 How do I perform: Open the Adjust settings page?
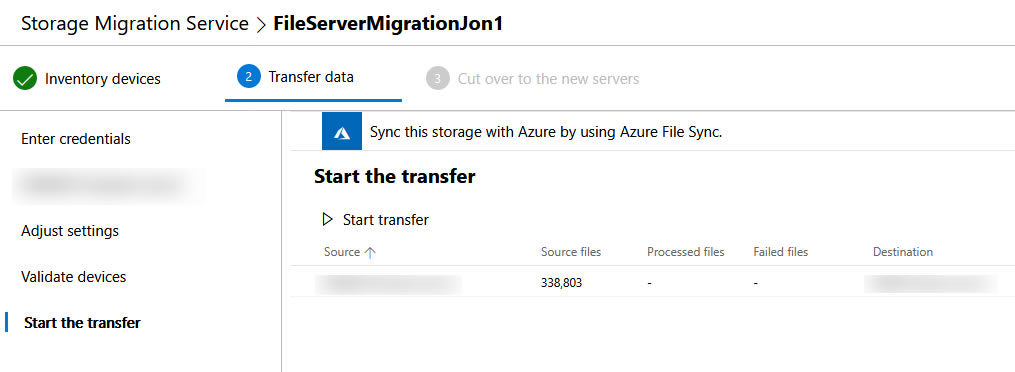point(70,231)
